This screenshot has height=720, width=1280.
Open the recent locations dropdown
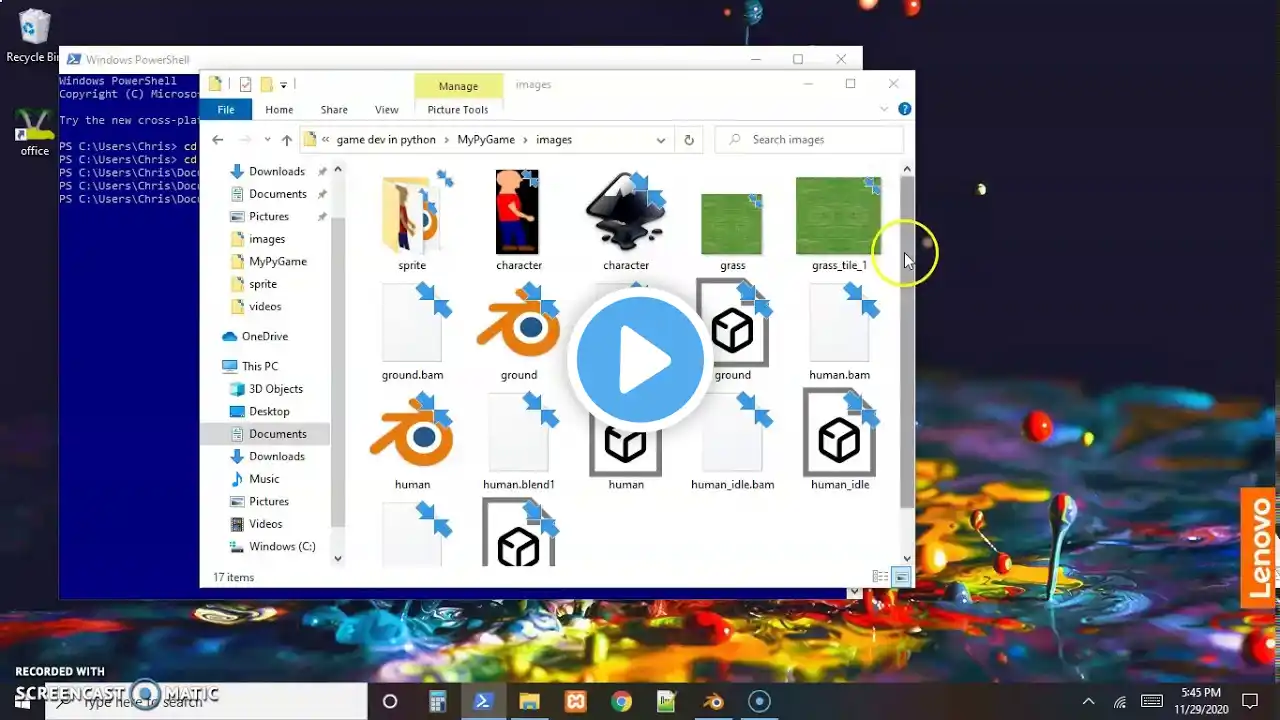click(267, 140)
